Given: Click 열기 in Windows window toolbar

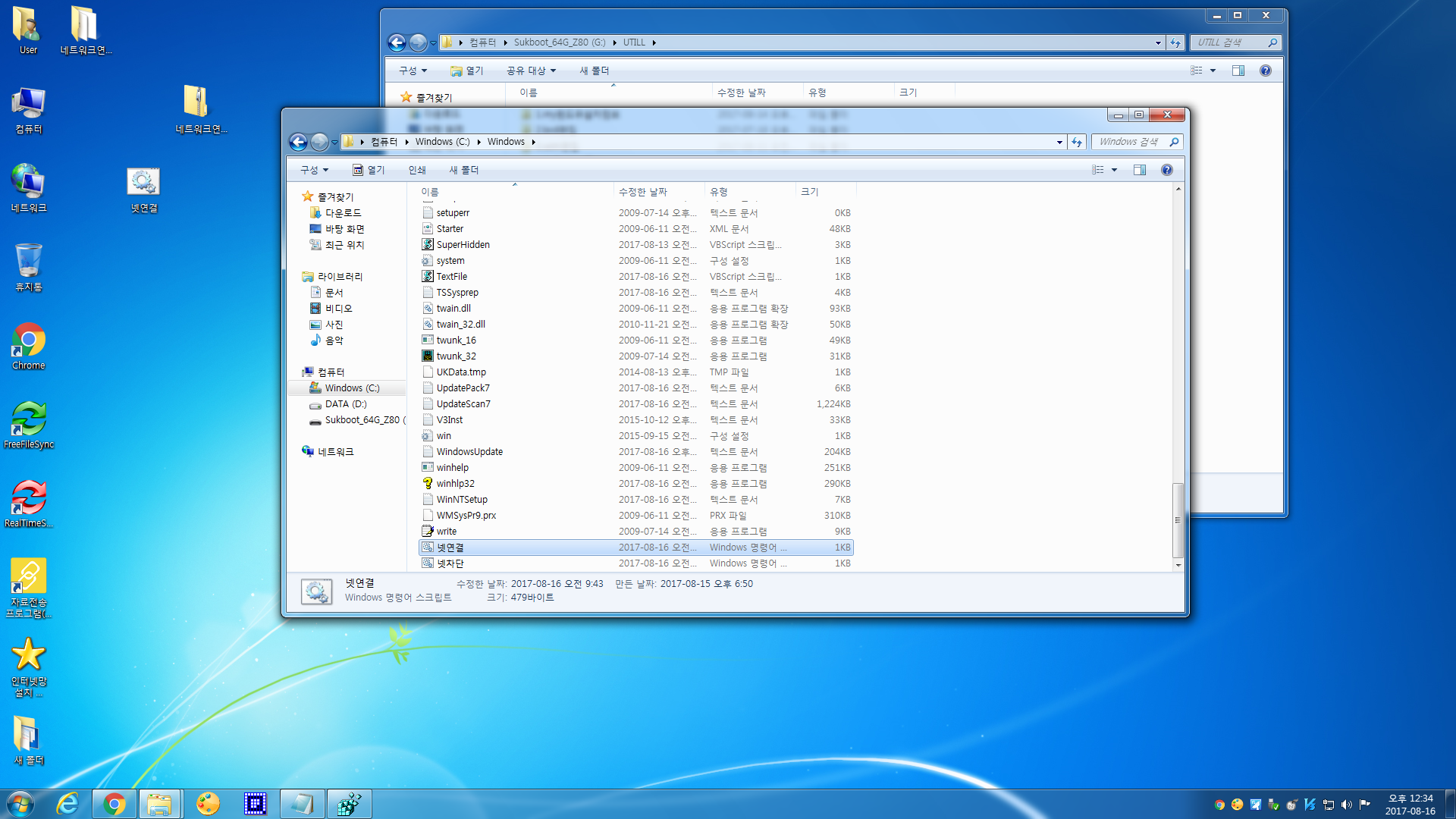Looking at the screenshot, I should (x=369, y=170).
